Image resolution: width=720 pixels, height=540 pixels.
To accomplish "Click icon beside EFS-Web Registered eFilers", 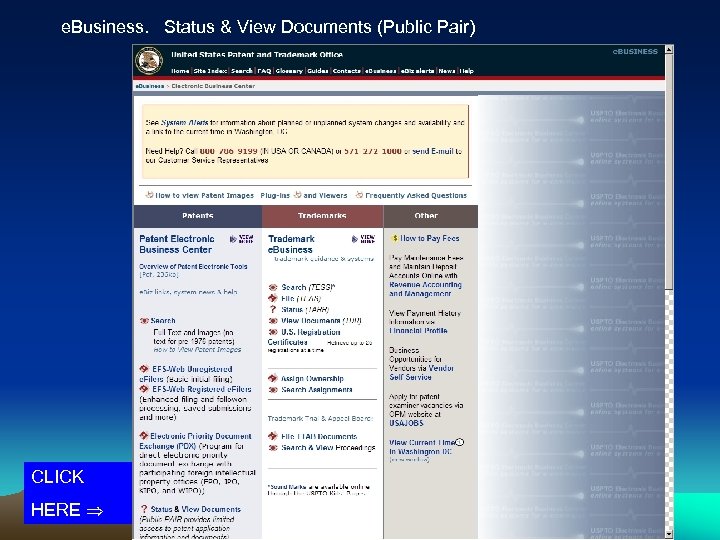I will click(x=144, y=389).
